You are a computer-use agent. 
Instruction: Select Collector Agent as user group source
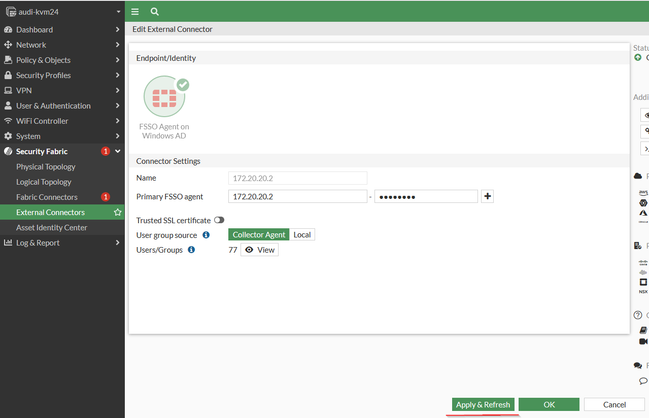pyautogui.click(x=259, y=235)
